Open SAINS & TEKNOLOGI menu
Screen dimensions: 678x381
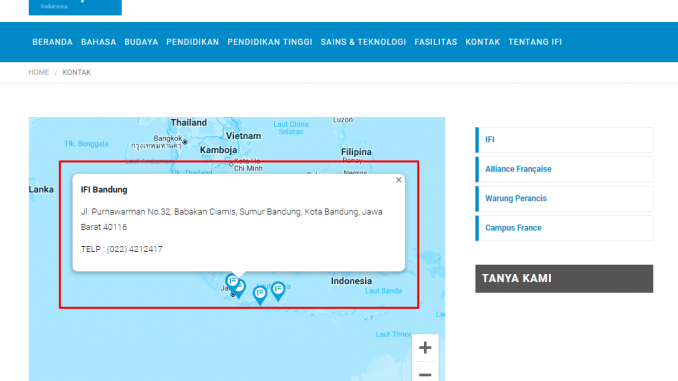point(363,42)
